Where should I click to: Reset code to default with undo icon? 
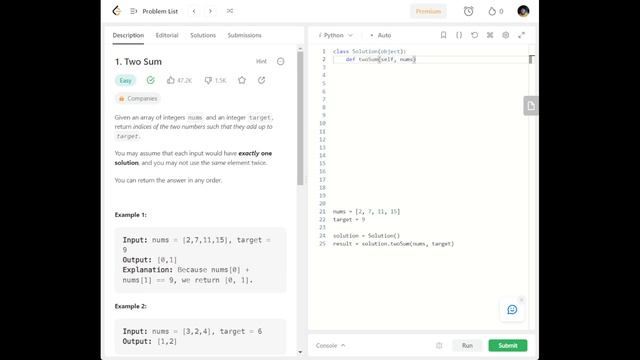coord(474,36)
